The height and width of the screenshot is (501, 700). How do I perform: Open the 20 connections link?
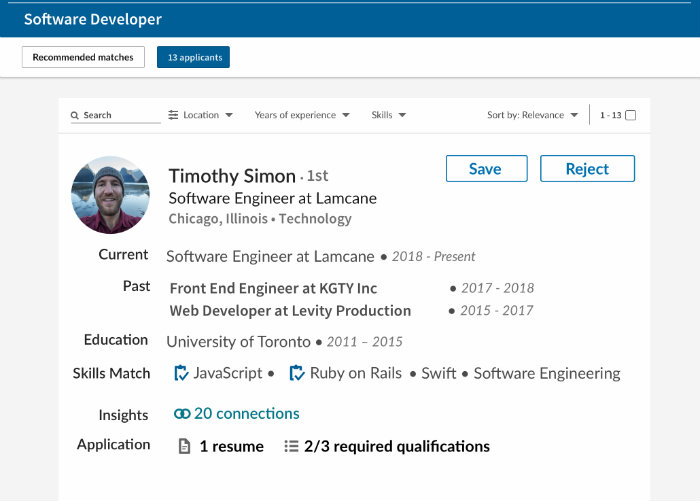coord(246,413)
